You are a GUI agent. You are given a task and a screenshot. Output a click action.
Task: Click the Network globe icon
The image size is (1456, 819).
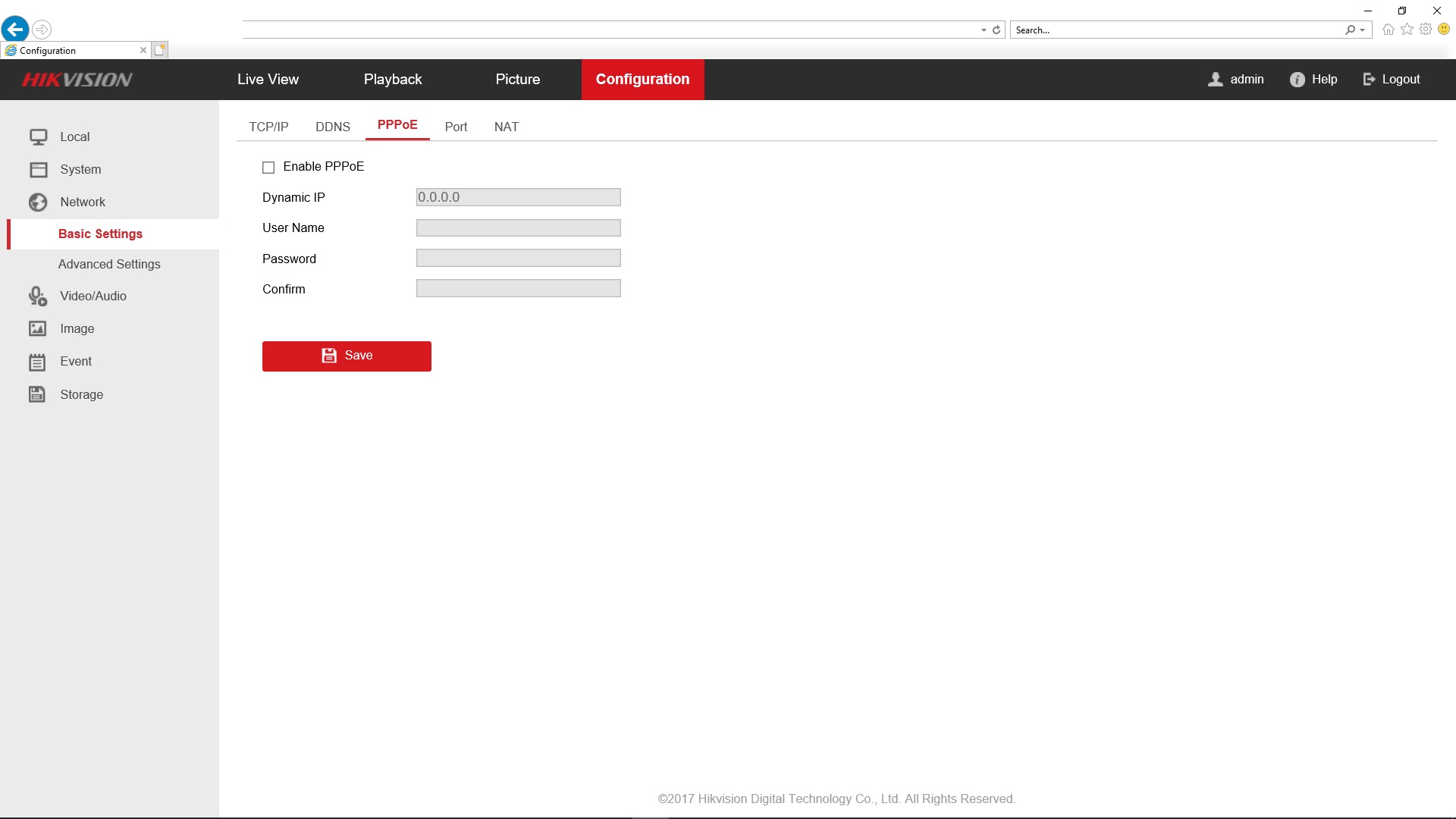tap(38, 202)
